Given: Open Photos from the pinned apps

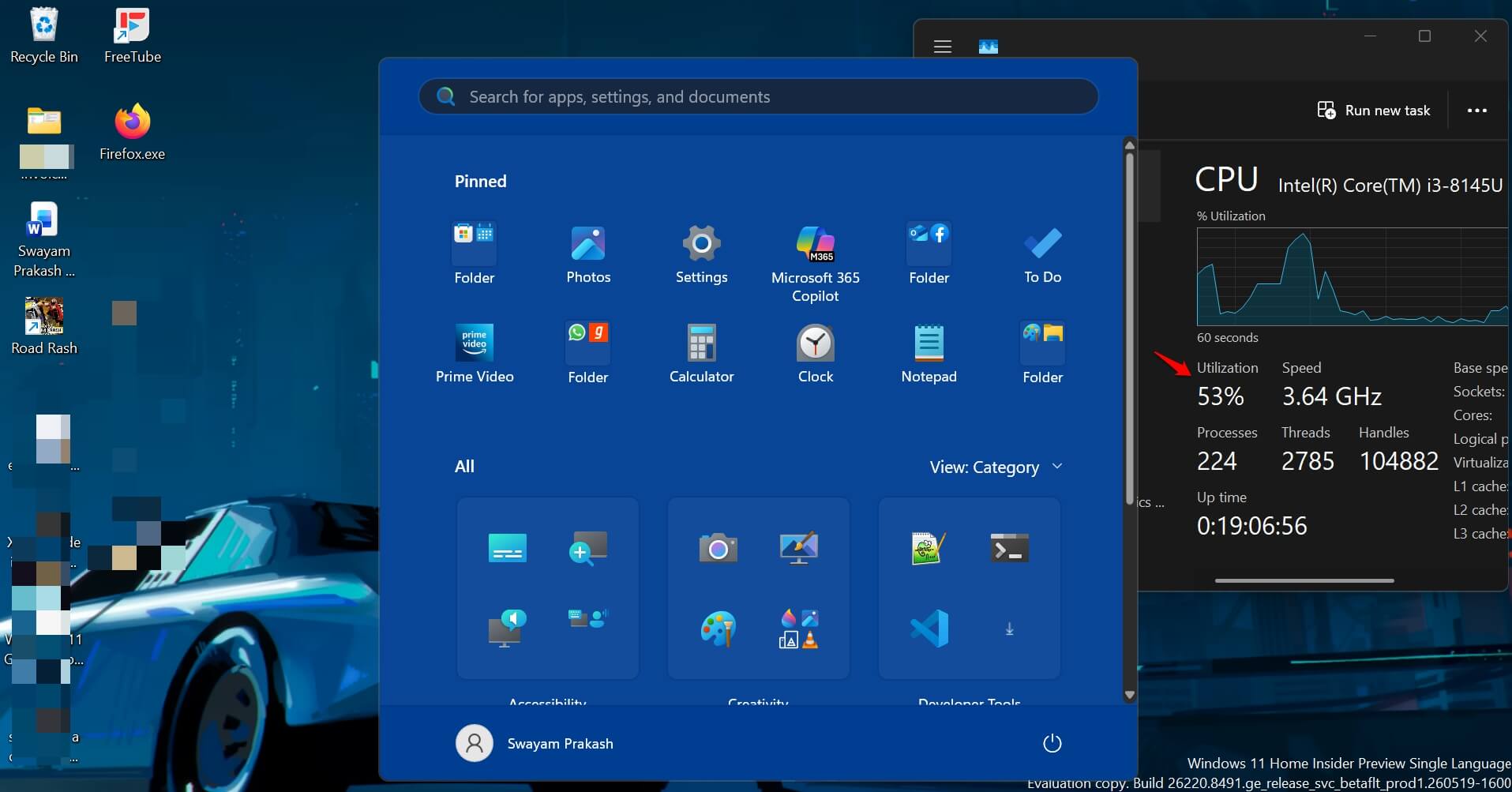Looking at the screenshot, I should click(588, 254).
